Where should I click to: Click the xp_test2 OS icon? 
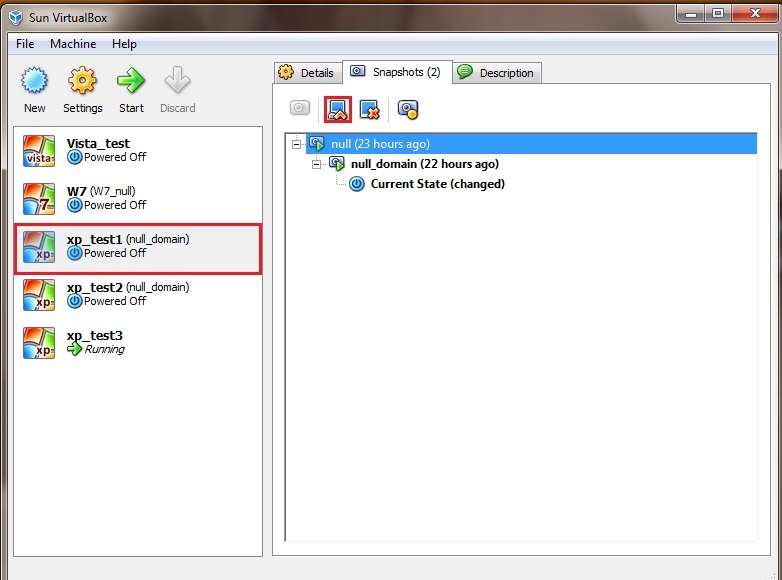pyautogui.click(x=39, y=295)
